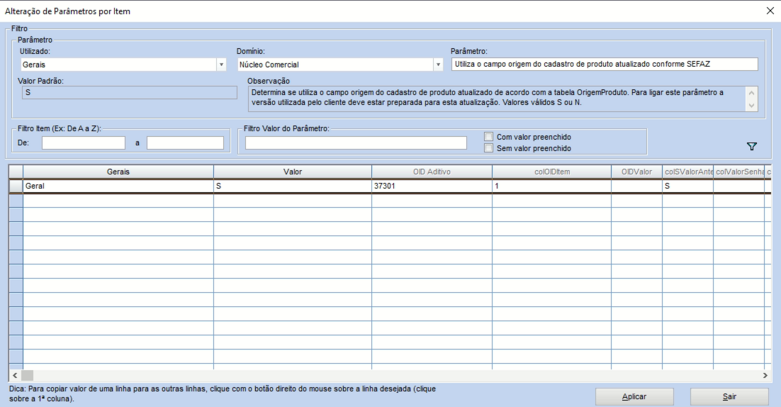Click the Aplicar button

point(634,396)
